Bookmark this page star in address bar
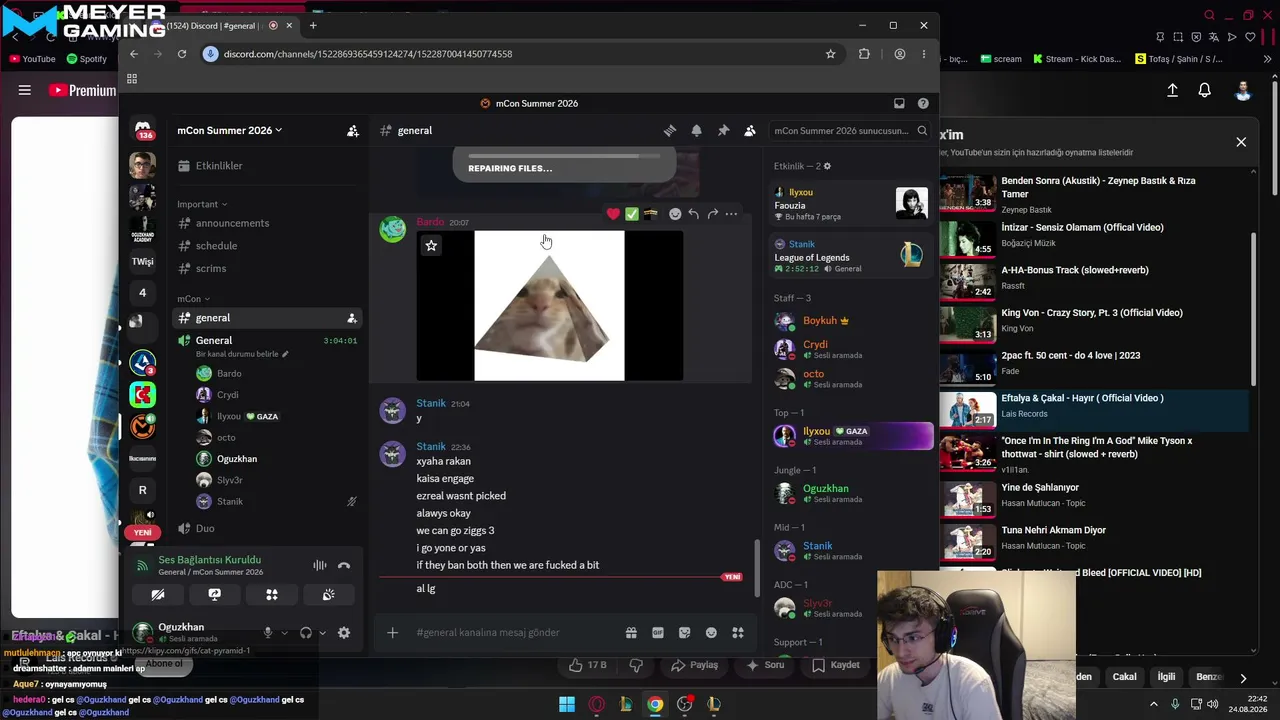Image resolution: width=1280 pixels, height=720 pixels. 830,54
